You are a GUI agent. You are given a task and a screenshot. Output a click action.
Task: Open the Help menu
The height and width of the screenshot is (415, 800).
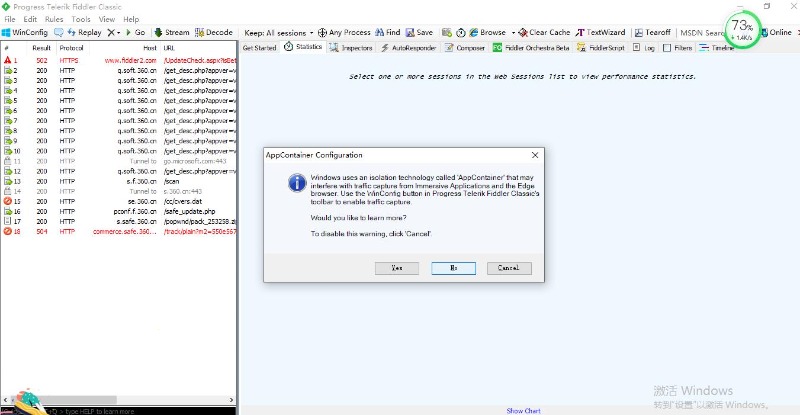pos(131,19)
